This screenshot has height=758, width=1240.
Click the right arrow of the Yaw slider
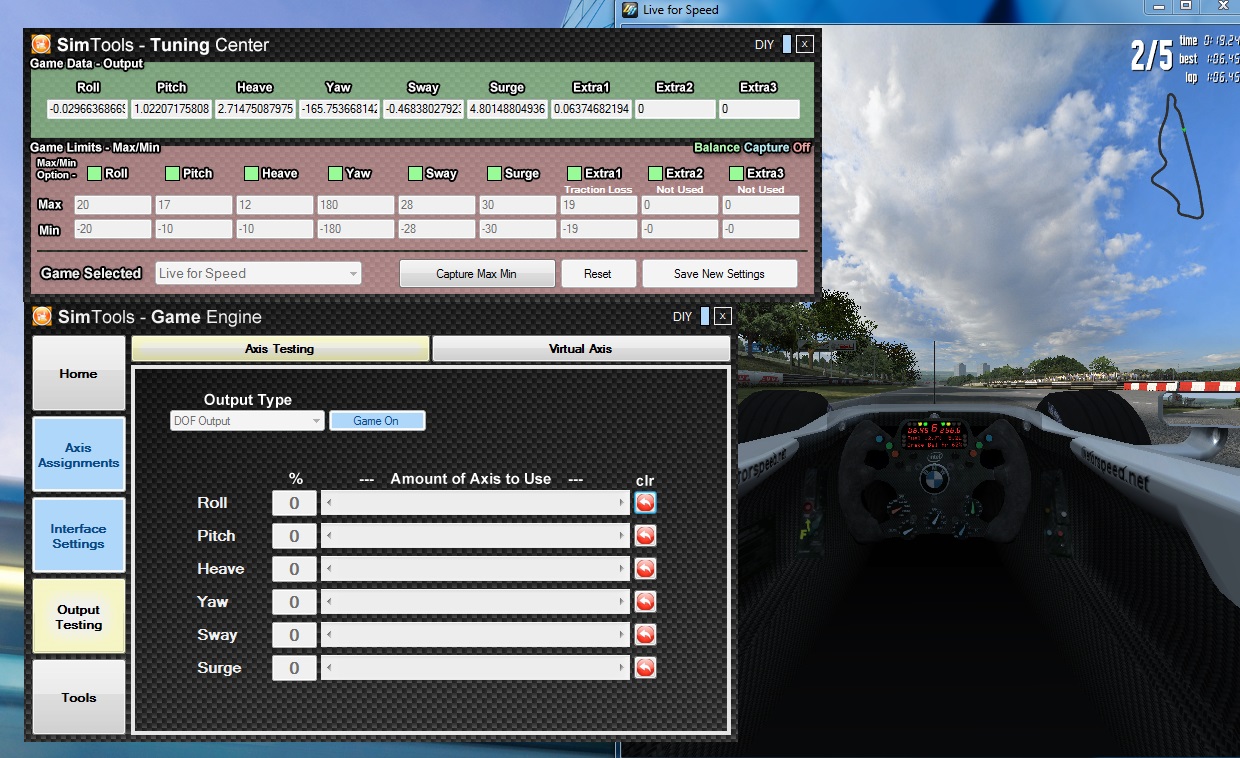(623, 602)
